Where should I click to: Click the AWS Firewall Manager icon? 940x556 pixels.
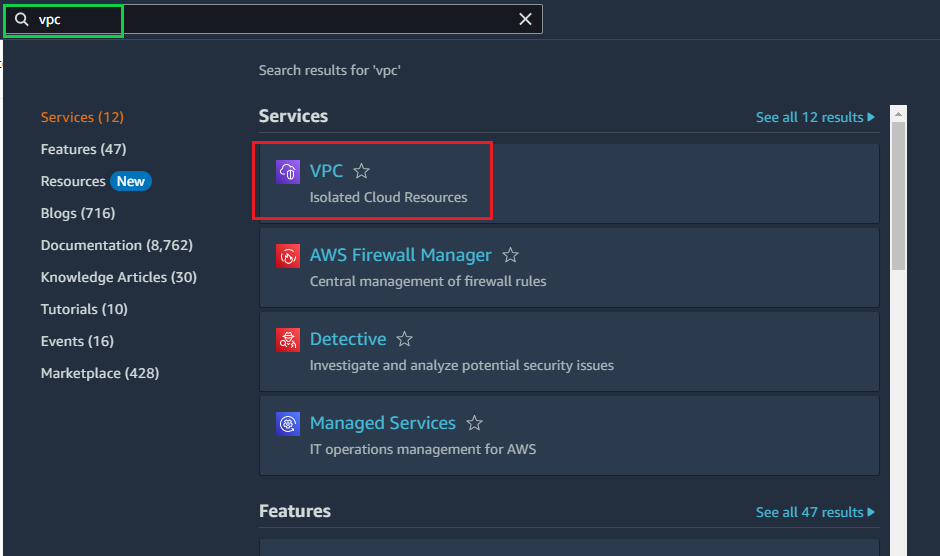point(288,256)
